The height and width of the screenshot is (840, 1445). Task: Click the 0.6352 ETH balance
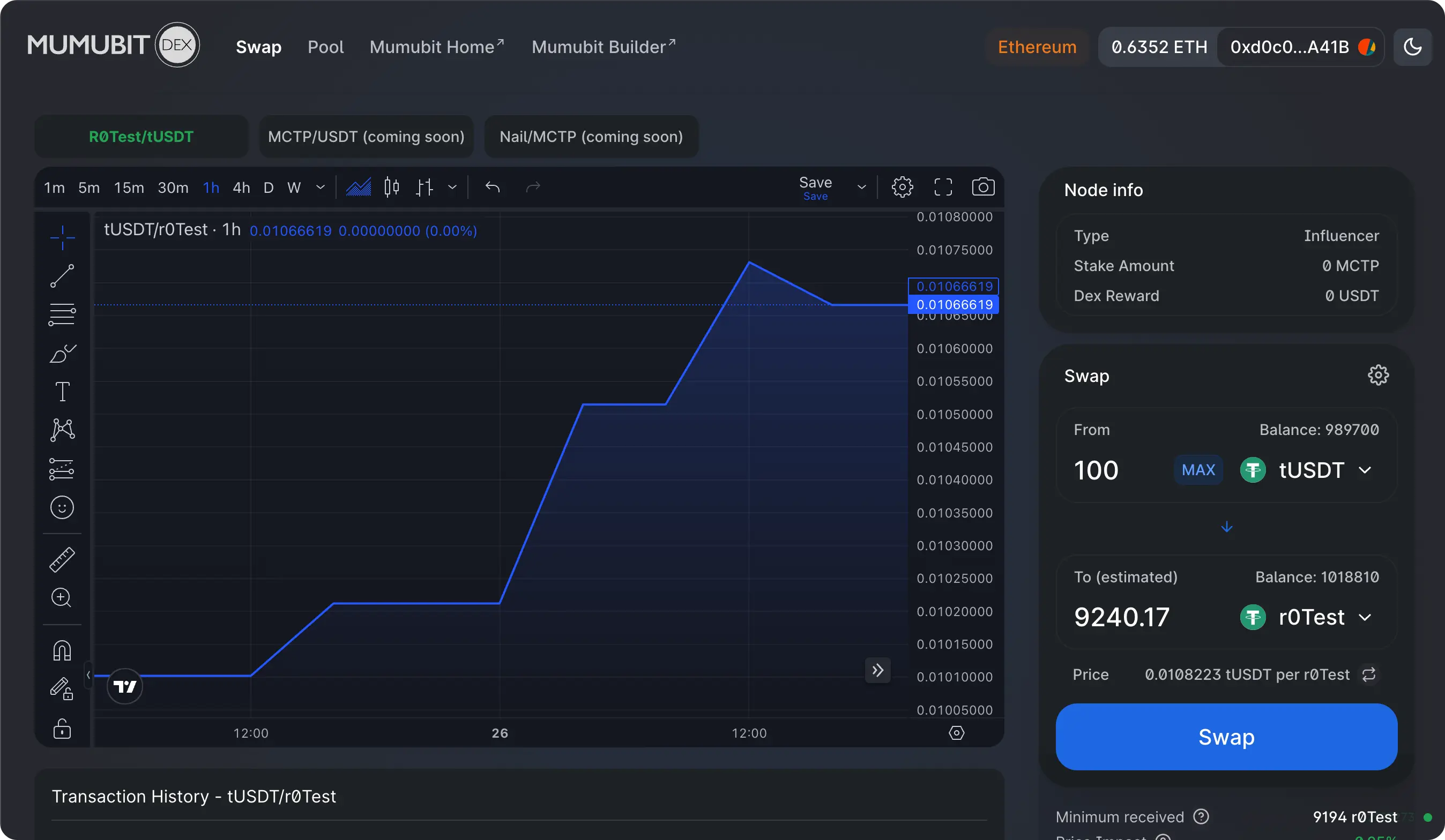pyautogui.click(x=1159, y=47)
